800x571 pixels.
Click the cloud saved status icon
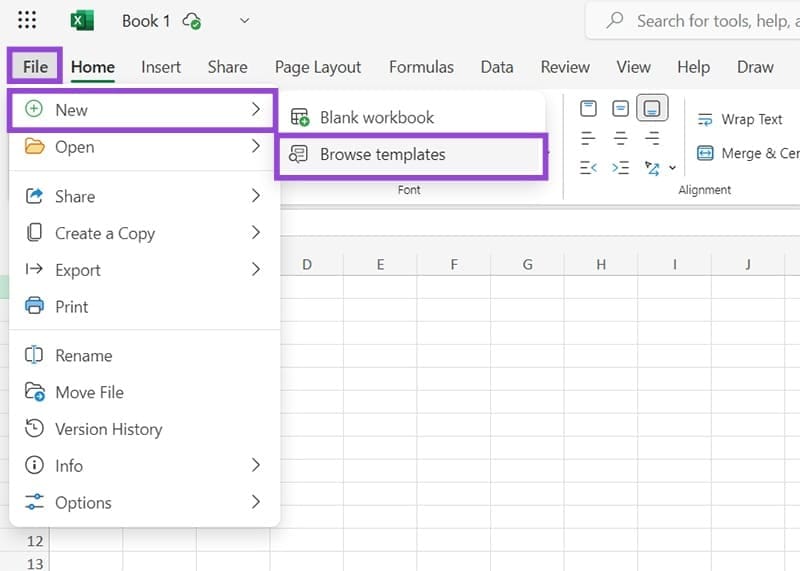point(193,21)
